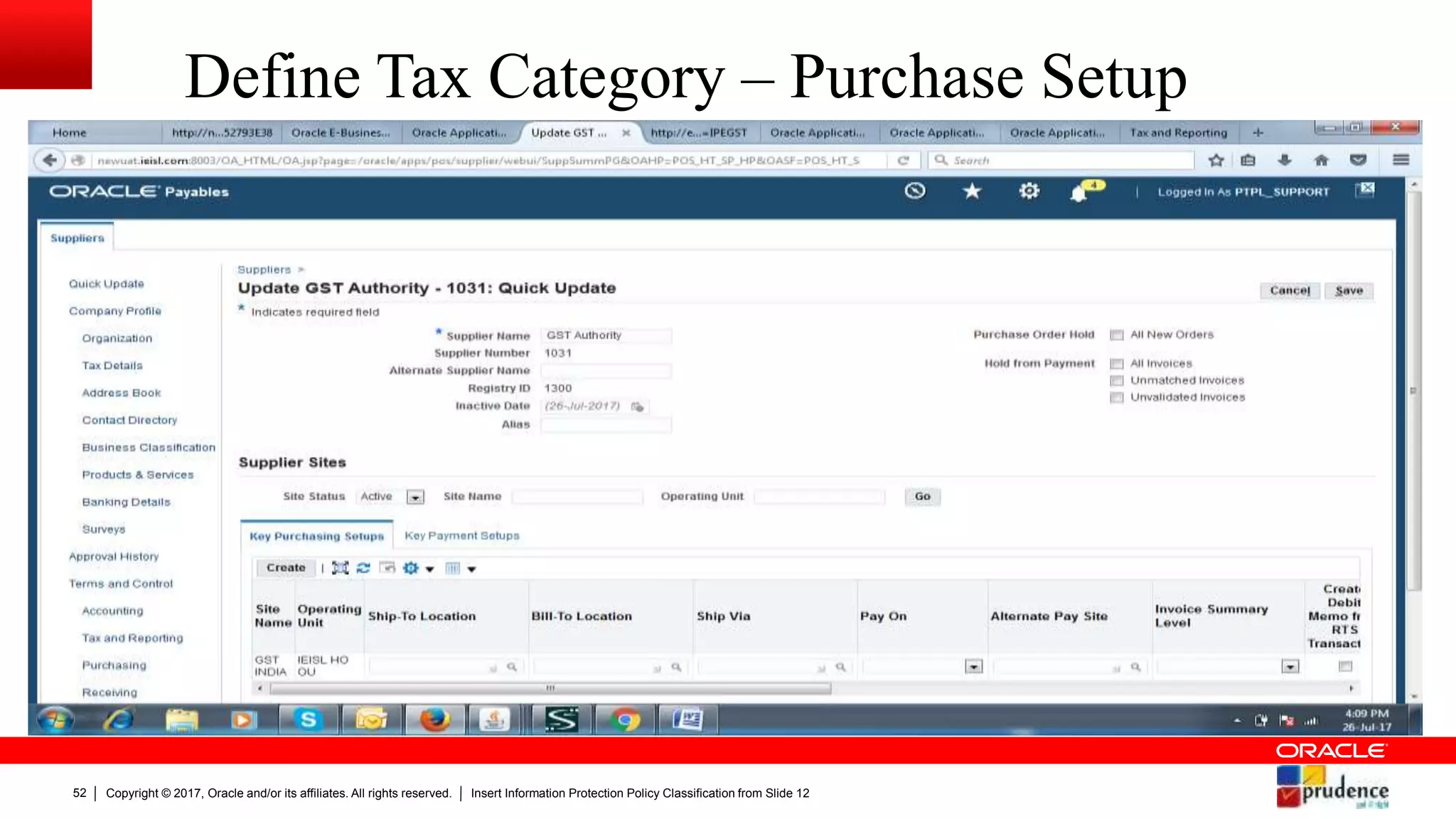
Task: Click the export table icon in the toolbar
Action: click(387, 568)
